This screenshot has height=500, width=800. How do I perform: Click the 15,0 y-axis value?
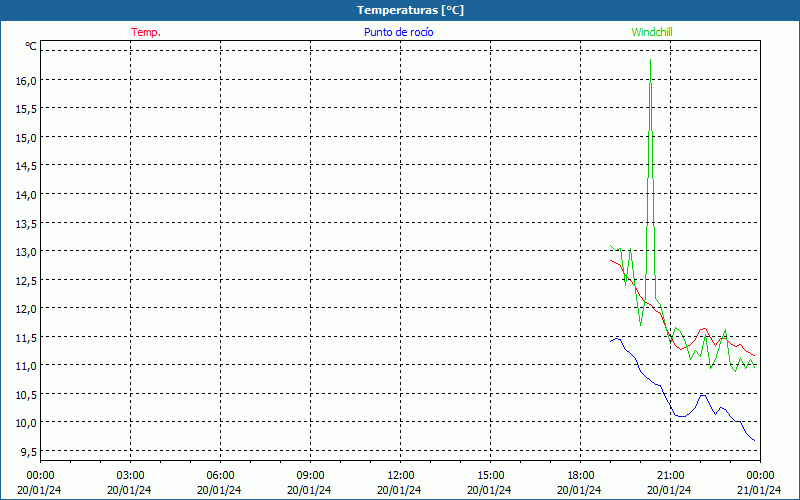click(26, 138)
